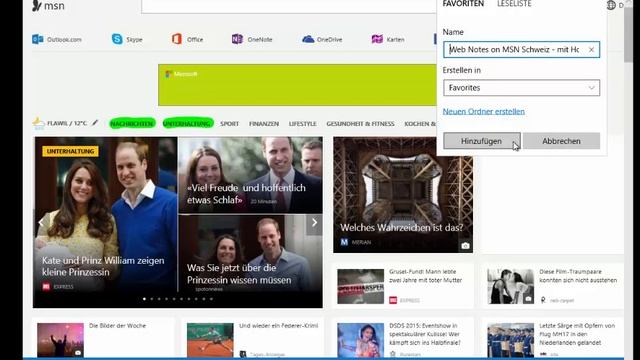
Task: Click the search box at the top
Action: [x=289, y=6]
